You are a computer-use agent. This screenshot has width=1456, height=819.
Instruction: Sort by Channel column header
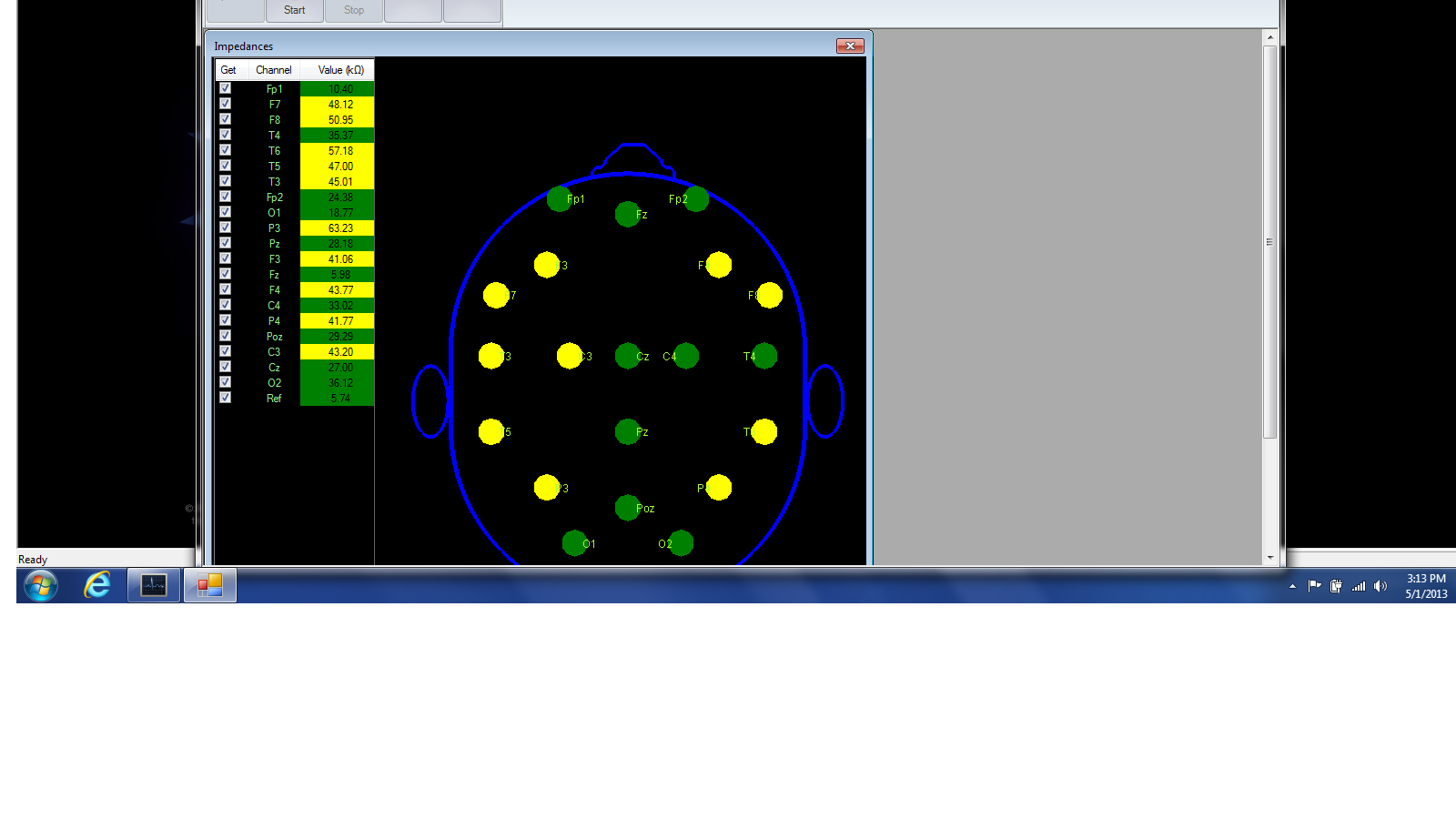[x=273, y=70]
